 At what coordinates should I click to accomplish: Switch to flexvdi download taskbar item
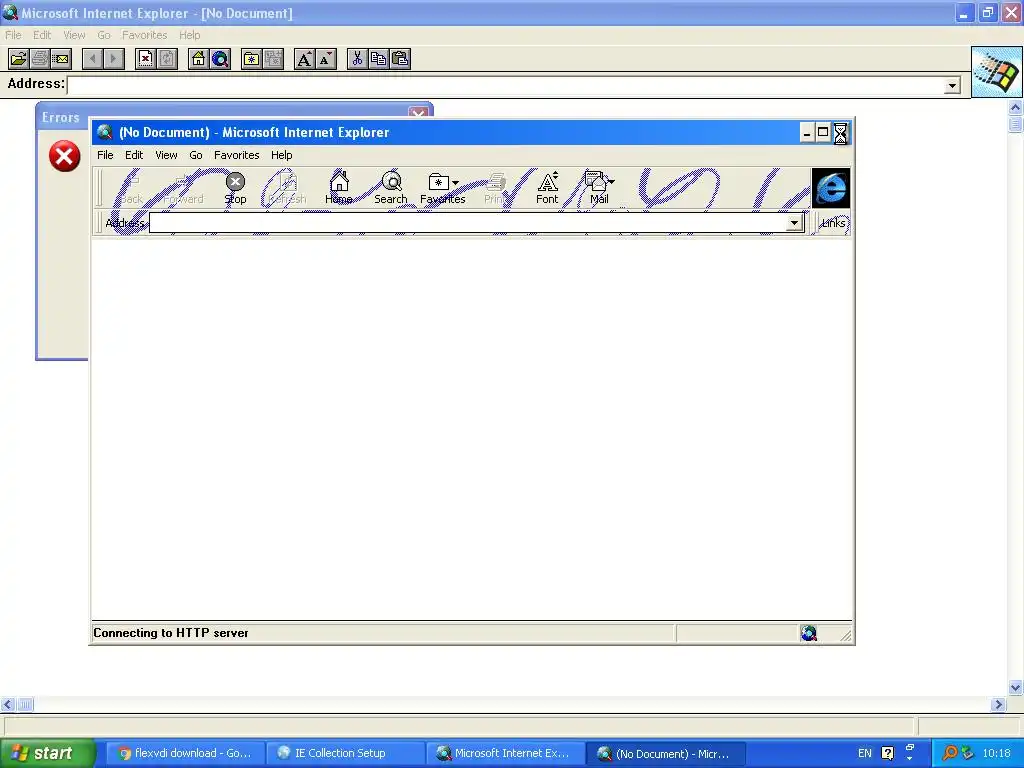pyautogui.click(x=185, y=753)
